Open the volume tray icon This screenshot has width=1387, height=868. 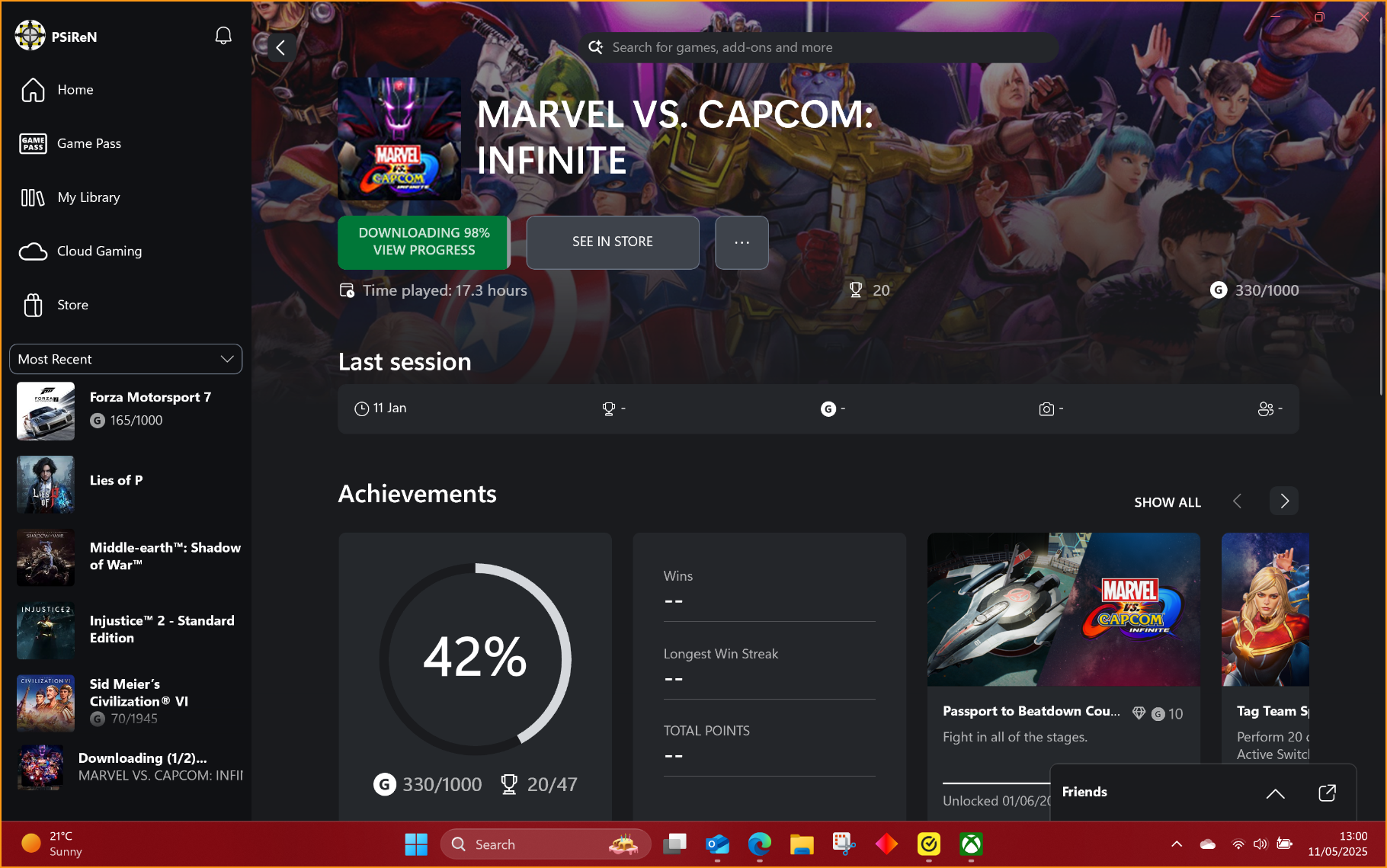click(x=1260, y=844)
